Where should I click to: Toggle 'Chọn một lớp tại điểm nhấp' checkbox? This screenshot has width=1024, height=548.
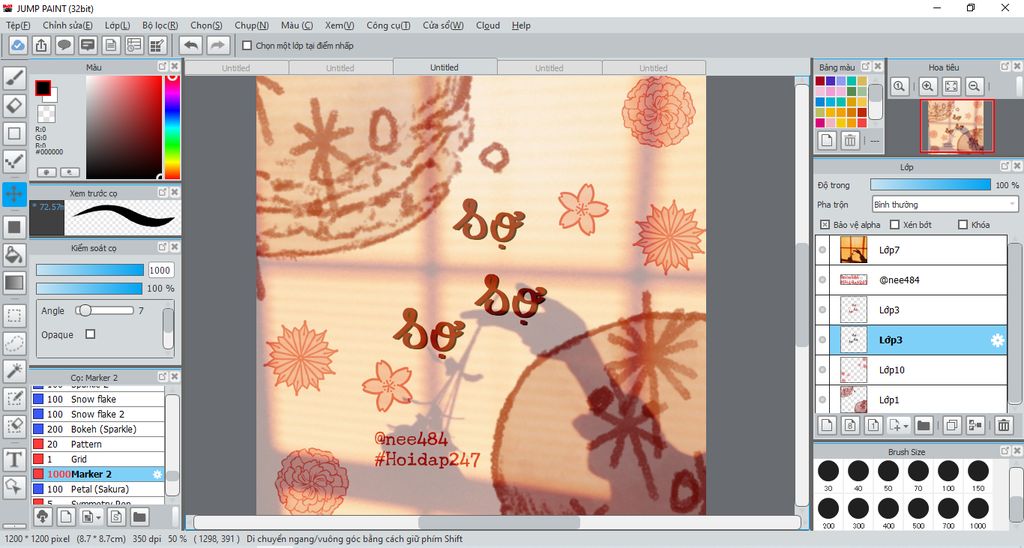(247, 46)
